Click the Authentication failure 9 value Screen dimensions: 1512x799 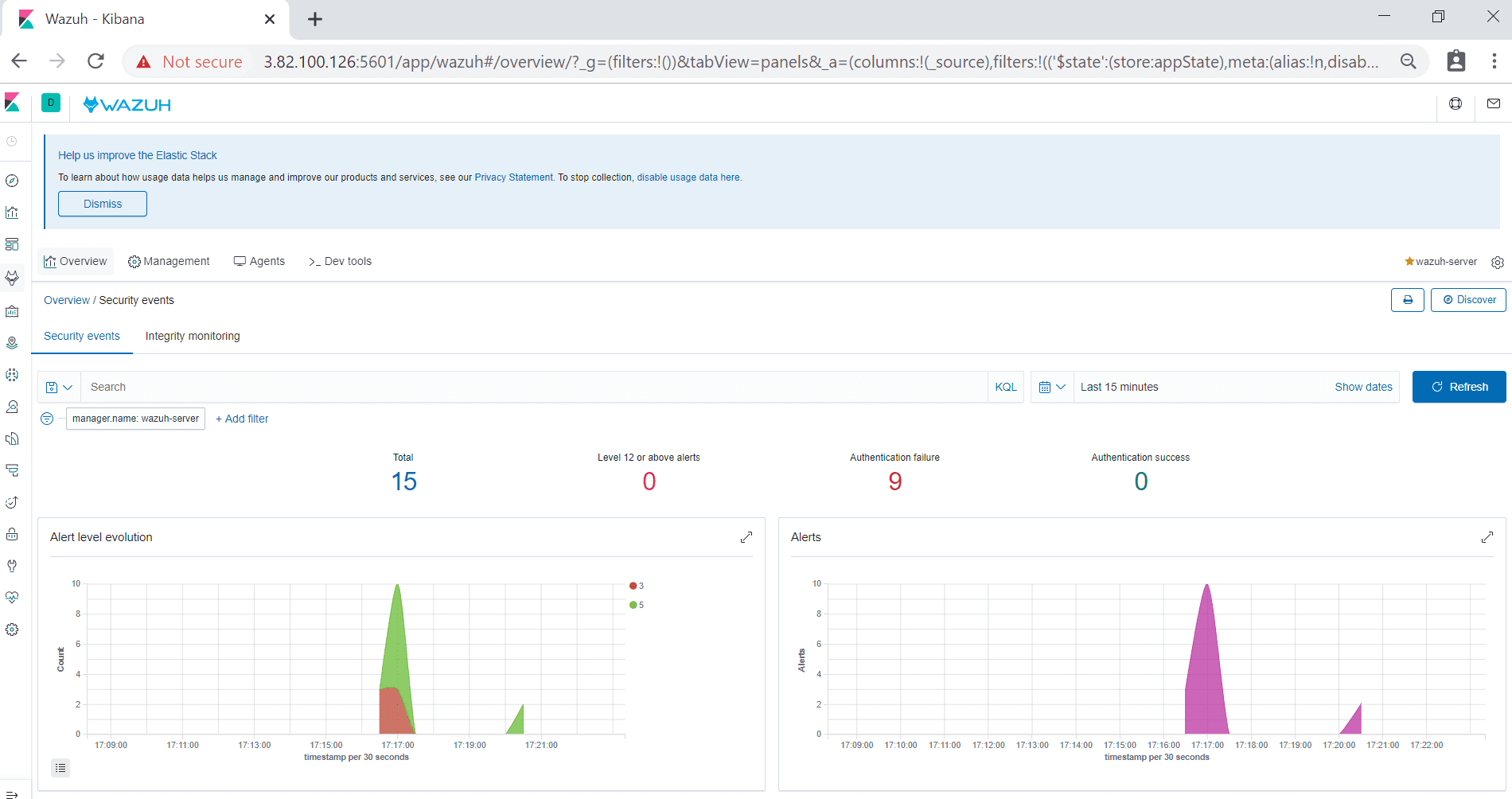click(x=895, y=481)
